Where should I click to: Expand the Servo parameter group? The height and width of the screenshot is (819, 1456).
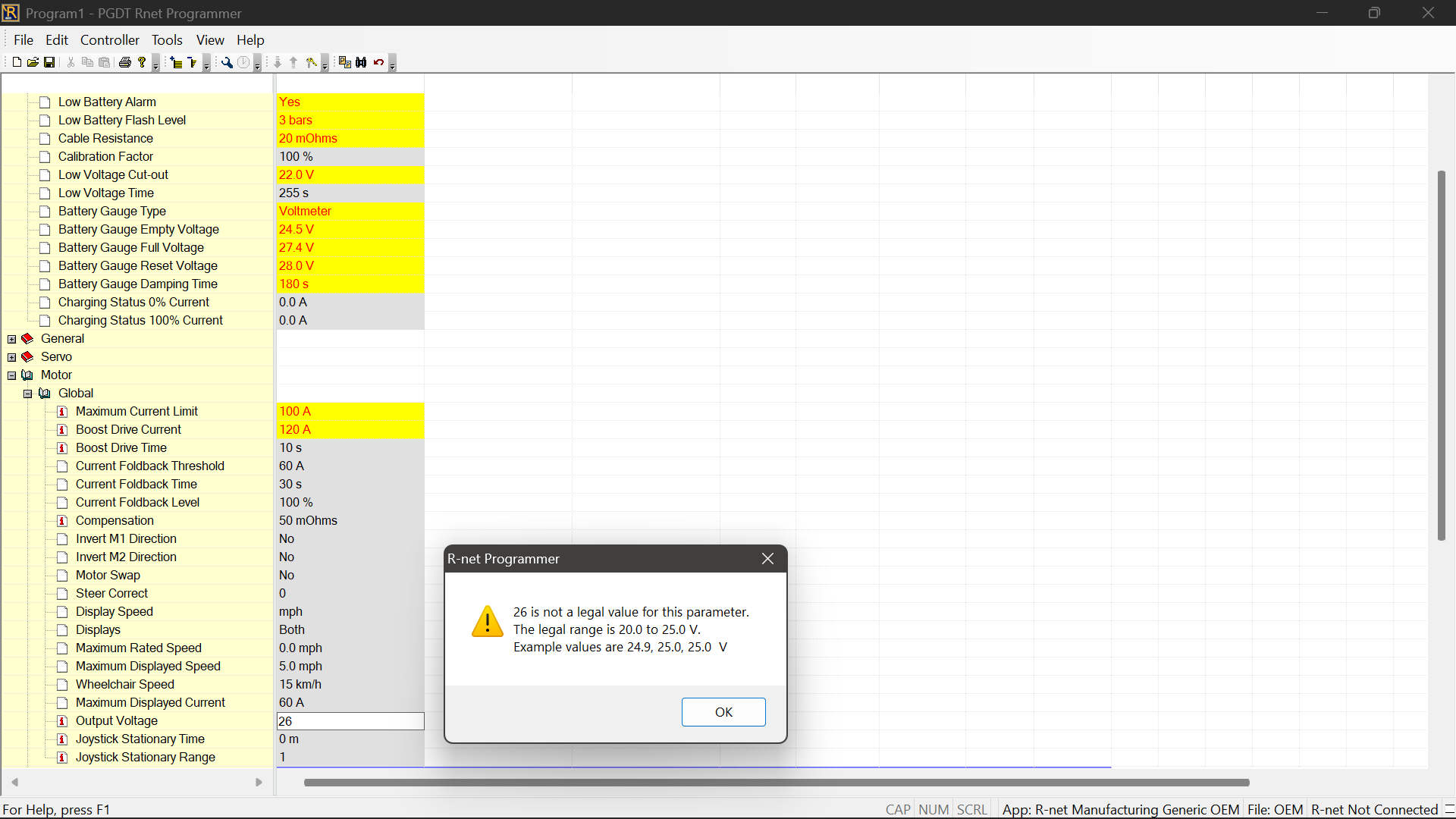click(x=12, y=357)
